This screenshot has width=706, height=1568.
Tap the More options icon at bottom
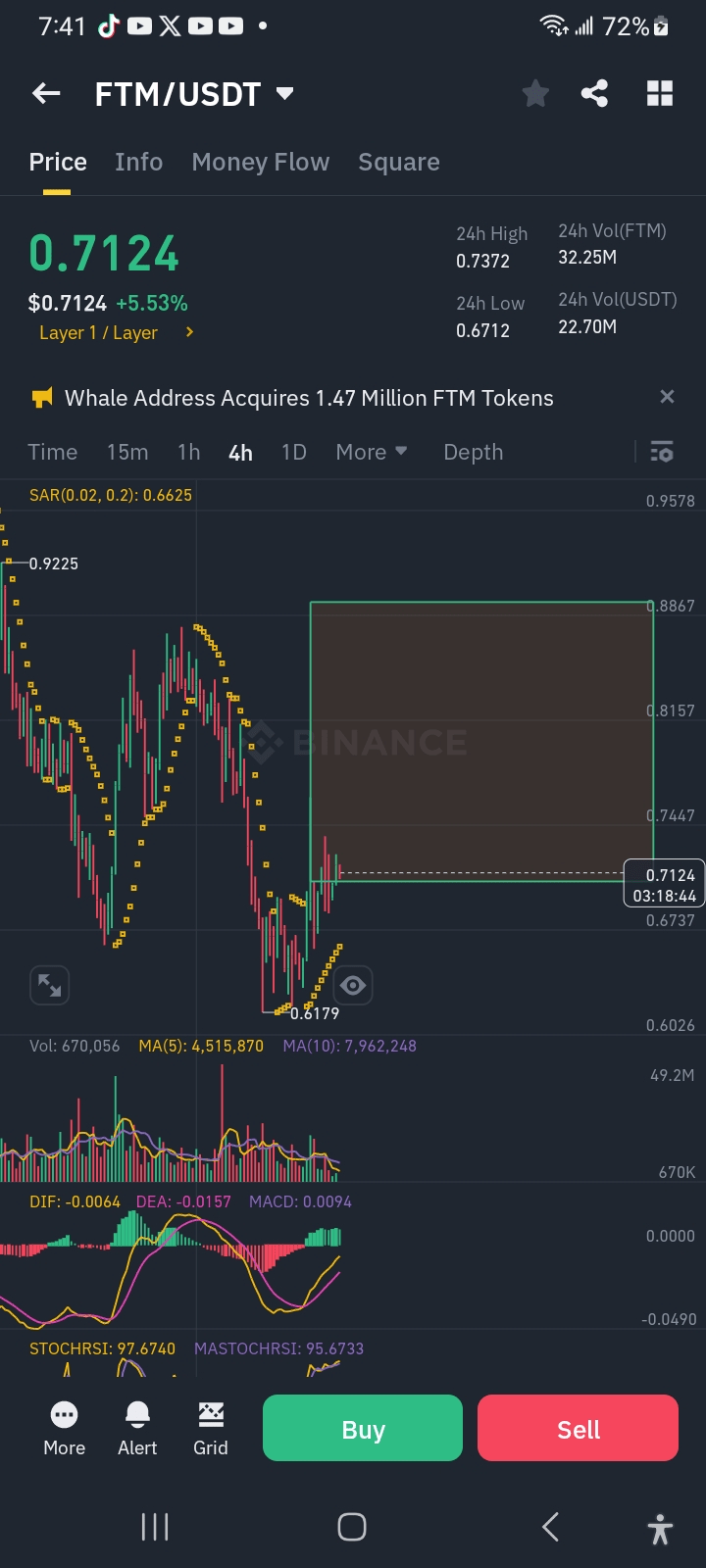(x=65, y=1428)
